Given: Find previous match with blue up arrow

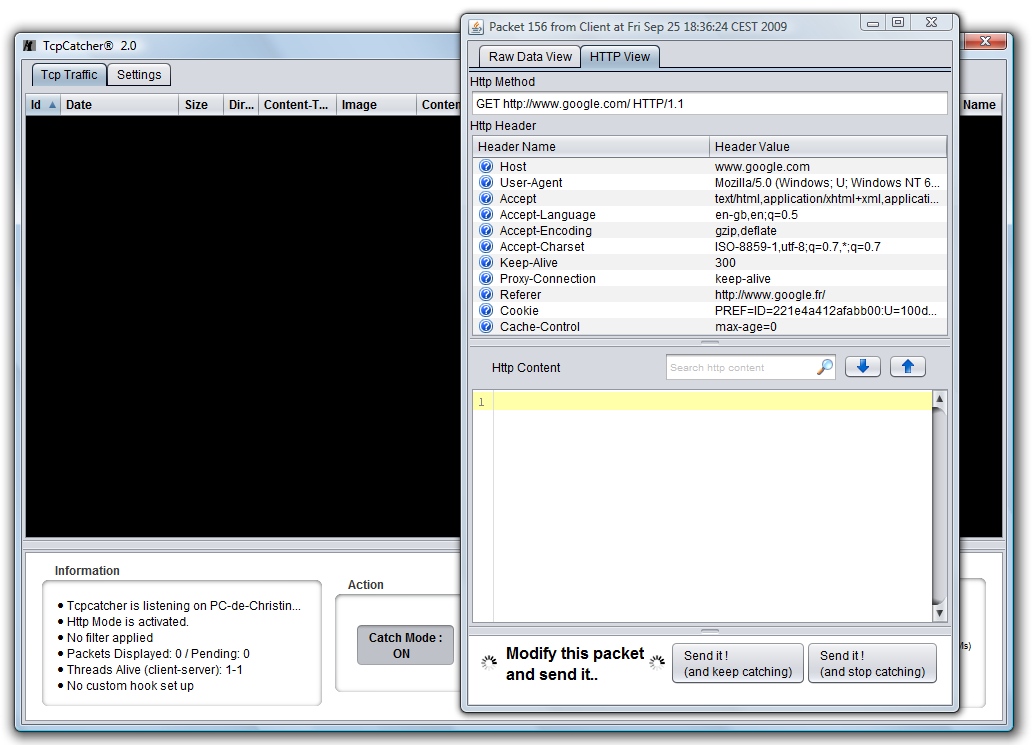Looking at the screenshot, I should click(x=908, y=367).
